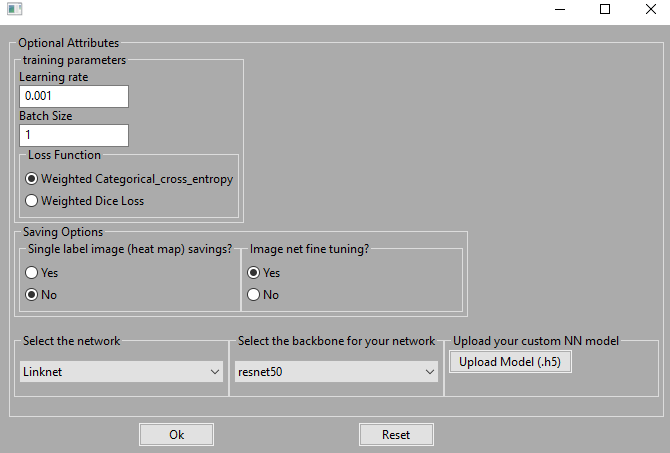The height and width of the screenshot is (453, 670).
Task: Open the Linknet network dropdown
Action: 121,372
